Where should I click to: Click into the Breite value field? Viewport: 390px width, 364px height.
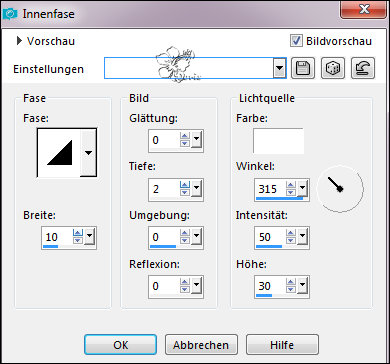click(57, 237)
